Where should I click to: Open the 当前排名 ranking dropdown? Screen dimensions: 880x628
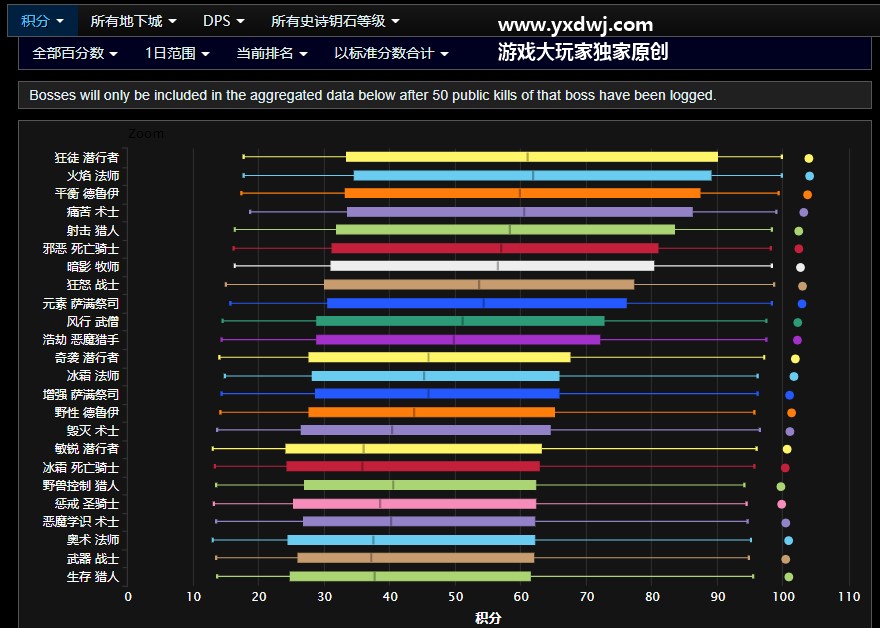click(x=271, y=53)
